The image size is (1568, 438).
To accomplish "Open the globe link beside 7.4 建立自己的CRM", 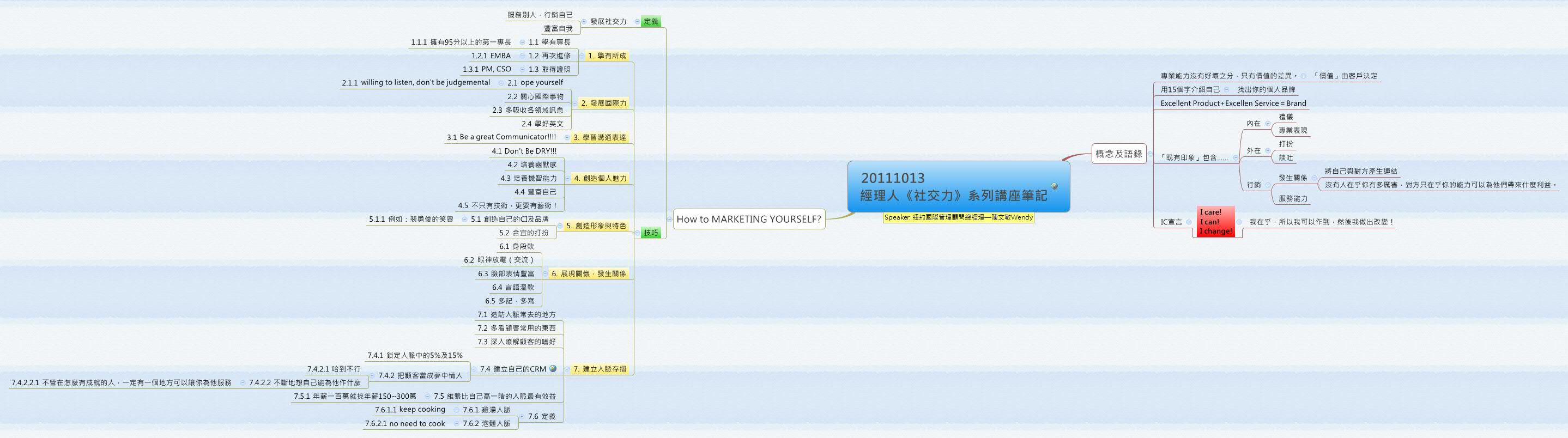I will coord(553,369).
